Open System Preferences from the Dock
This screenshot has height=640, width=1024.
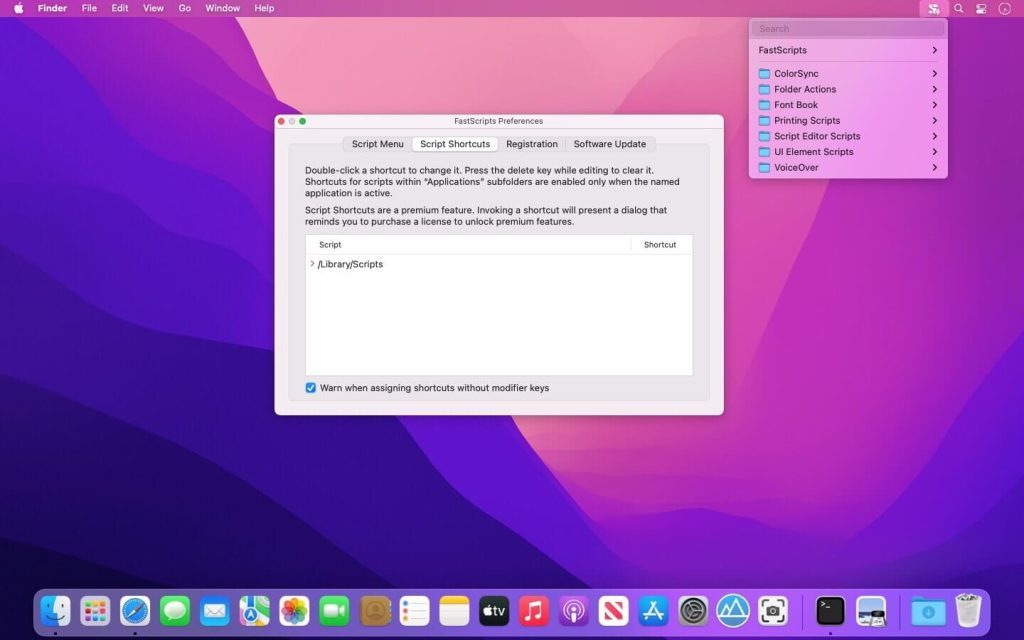(x=693, y=610)
